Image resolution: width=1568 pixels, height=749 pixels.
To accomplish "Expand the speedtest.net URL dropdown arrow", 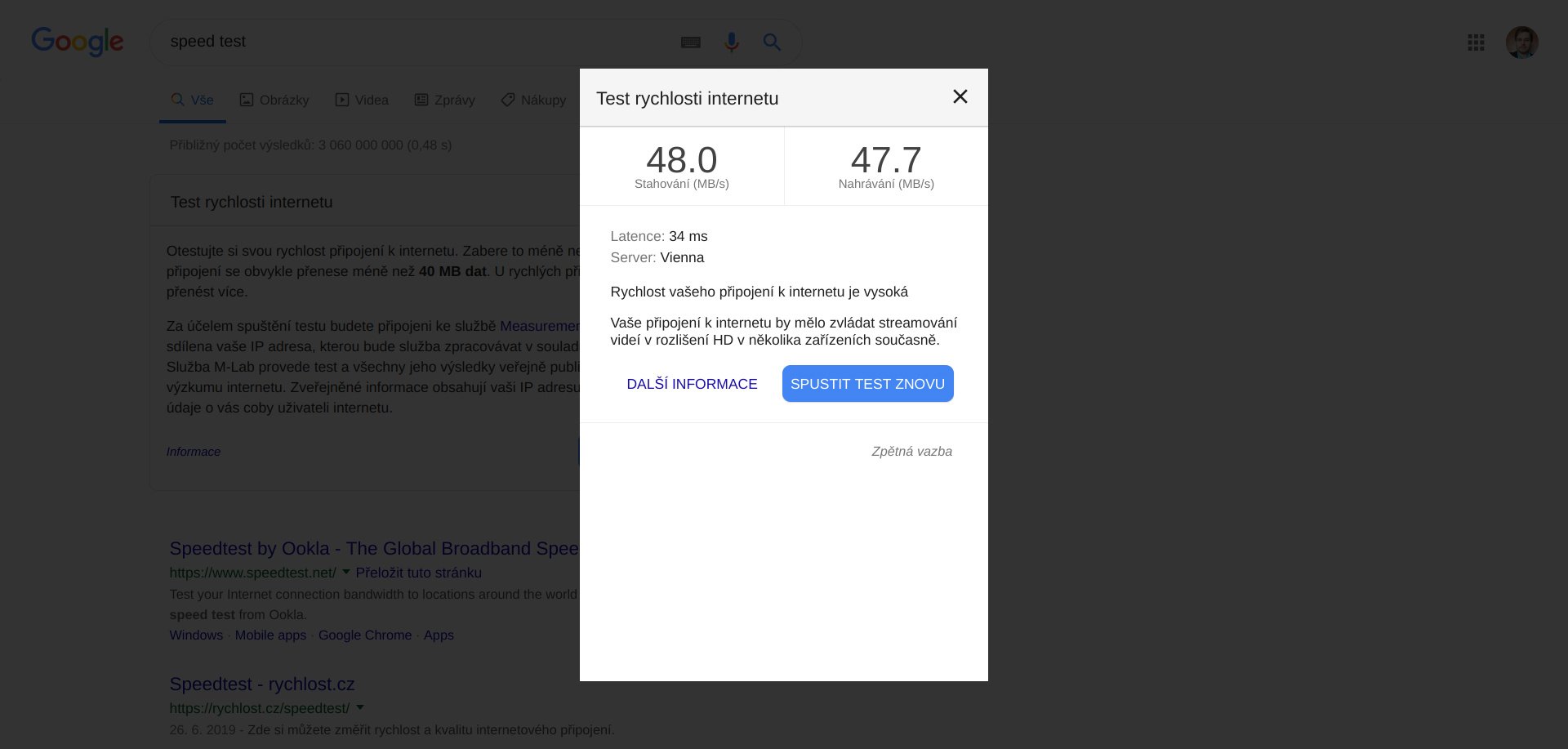I will point(346,572).
